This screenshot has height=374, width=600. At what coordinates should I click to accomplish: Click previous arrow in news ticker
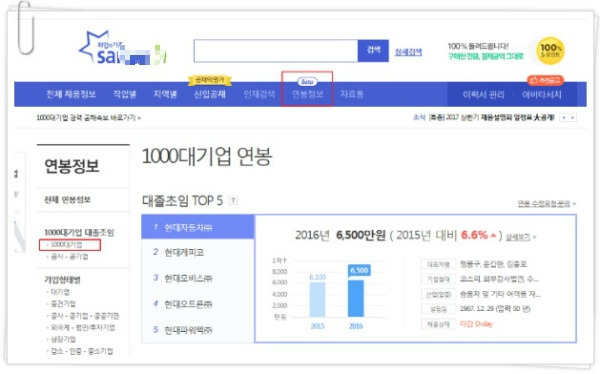(563, 118)
